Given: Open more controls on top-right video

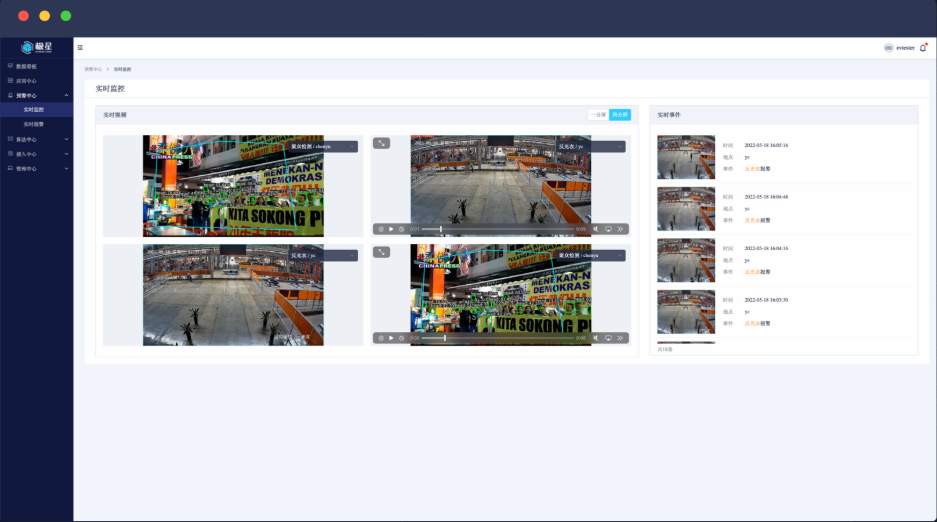Looking at the screenshot, I should (x=620, y=229).
